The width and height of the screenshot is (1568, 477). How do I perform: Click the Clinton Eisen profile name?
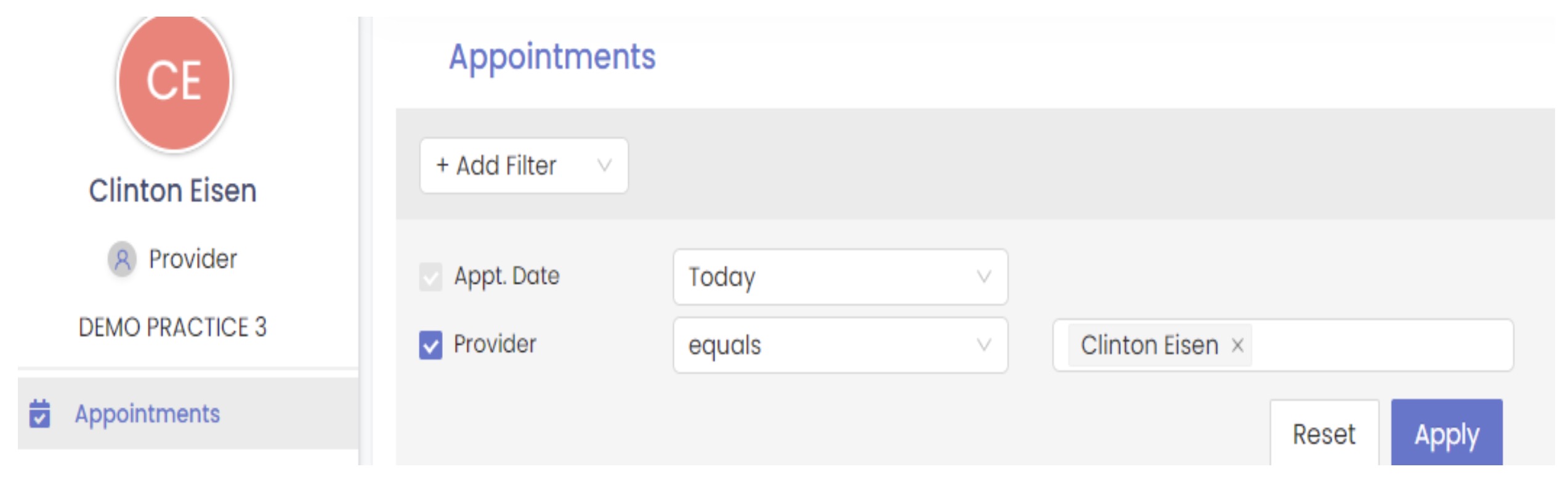(x=172, y=190)
